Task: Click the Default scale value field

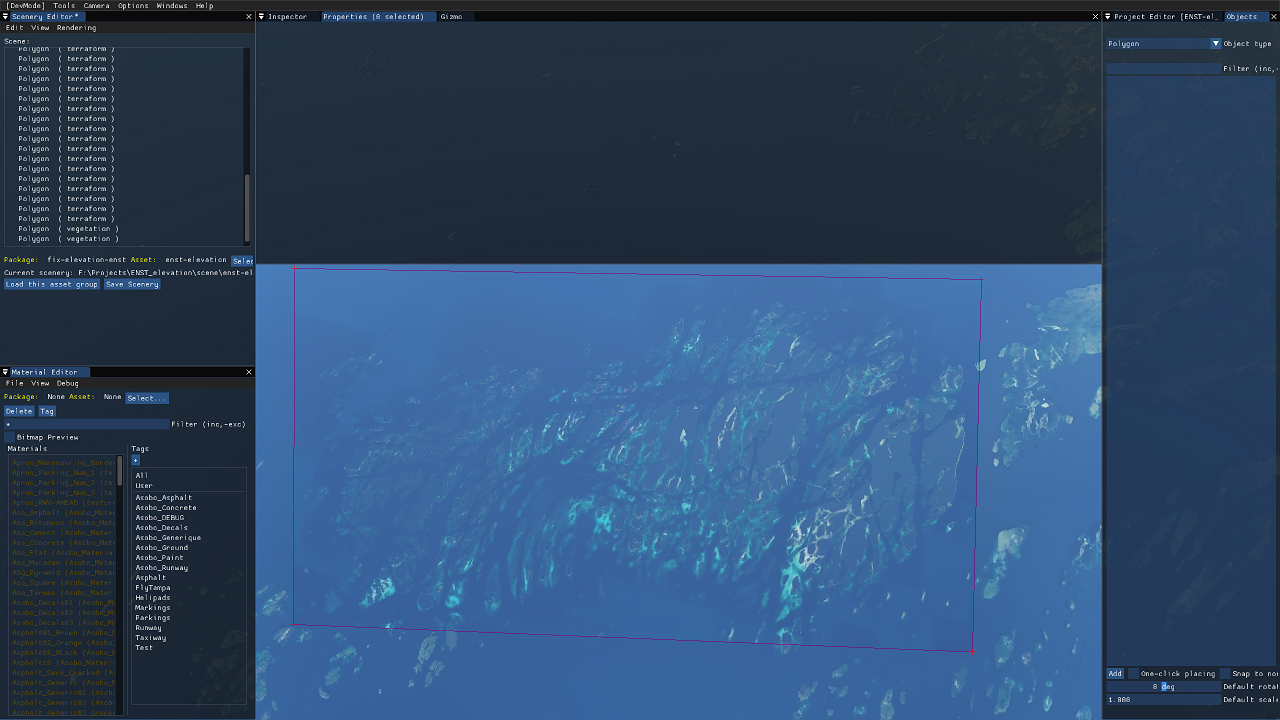Action: coord(1163,699)
